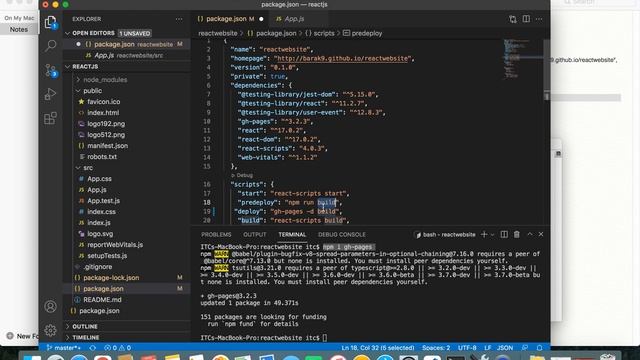Maximize the terminal panel with caret up
Screen dimensions: 640x360
[530, 234]
